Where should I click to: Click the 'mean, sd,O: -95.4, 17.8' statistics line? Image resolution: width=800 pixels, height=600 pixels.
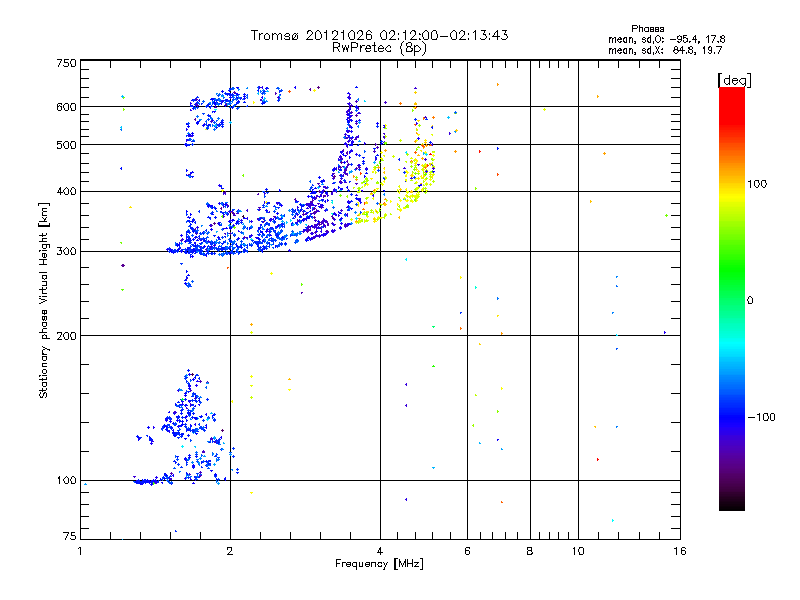[666, 39]
